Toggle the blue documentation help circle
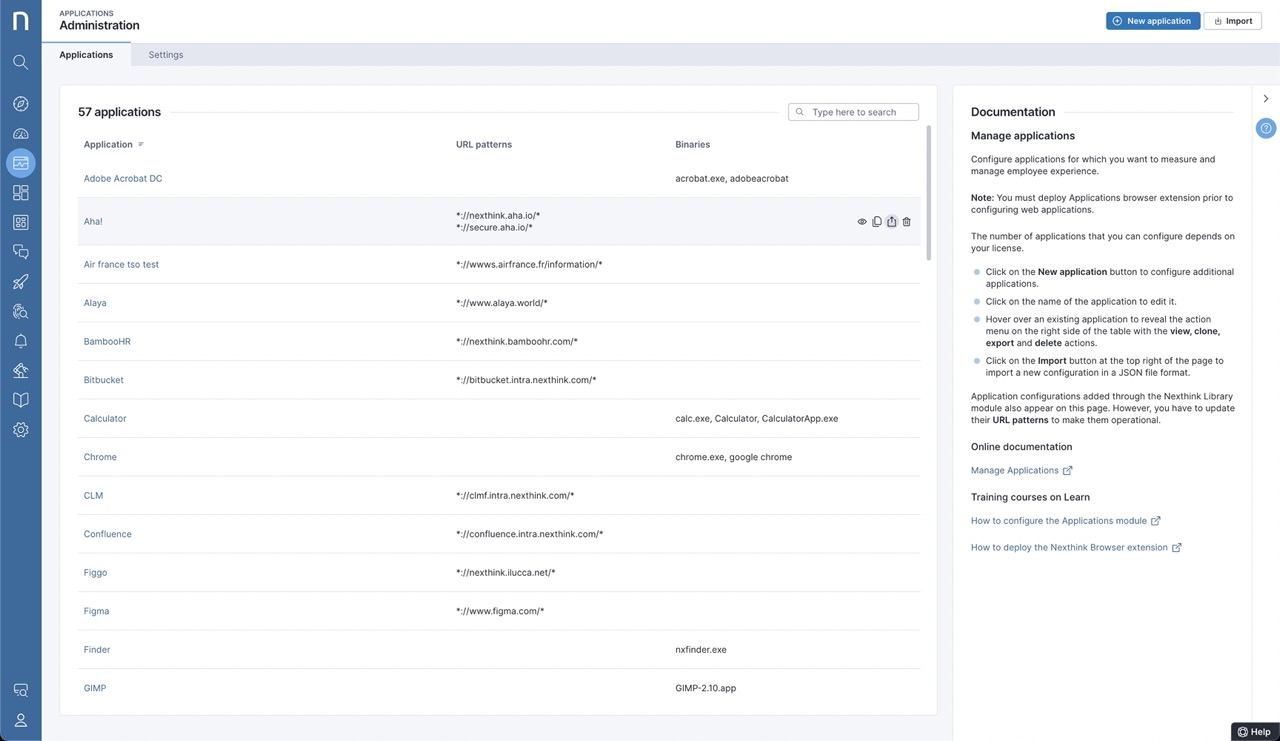 (x=1266, y=128)
